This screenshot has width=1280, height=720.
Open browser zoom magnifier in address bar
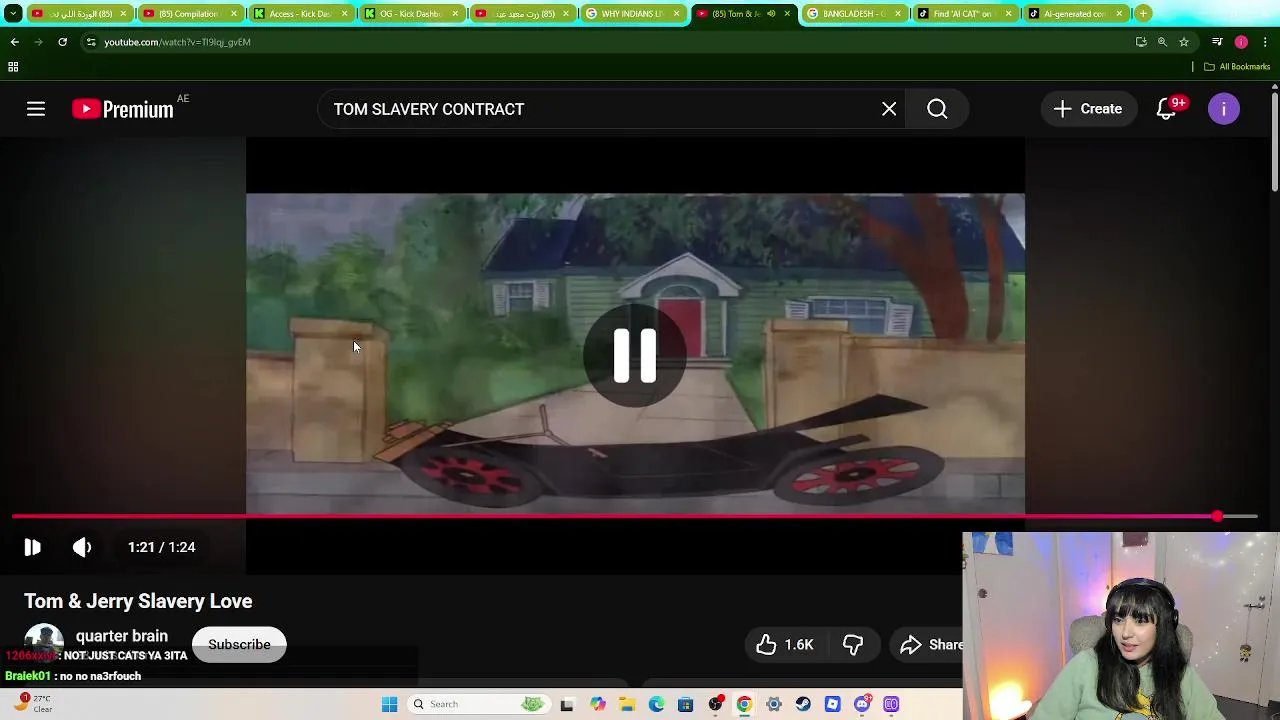click(x=1162, y=42)
